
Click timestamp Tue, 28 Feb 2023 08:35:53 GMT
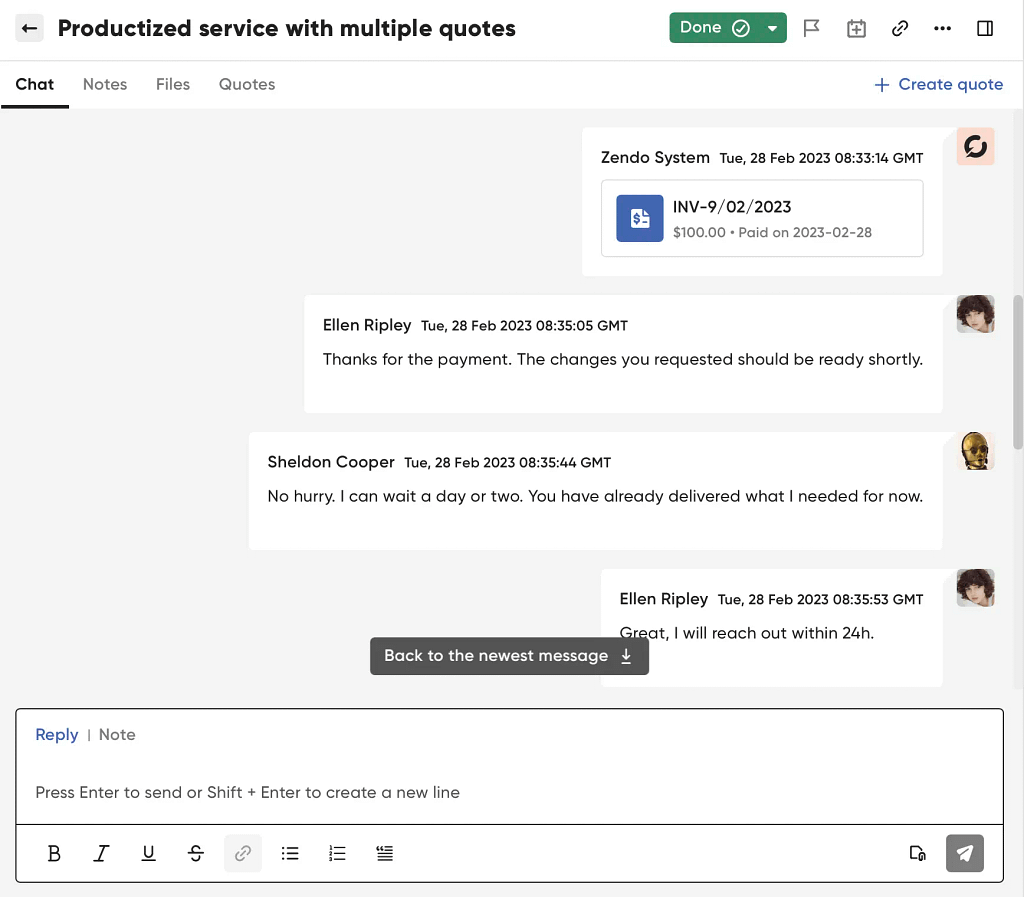tap(820, 600)
